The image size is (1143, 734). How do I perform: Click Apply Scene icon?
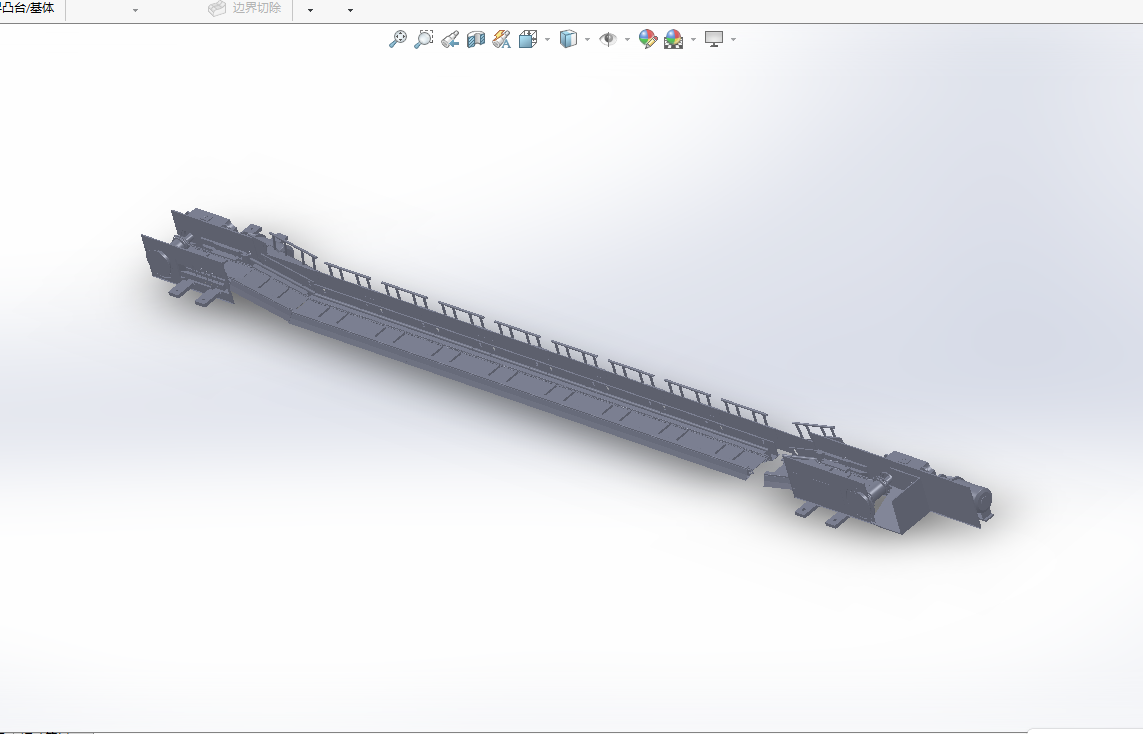click(x=674, y=39)
